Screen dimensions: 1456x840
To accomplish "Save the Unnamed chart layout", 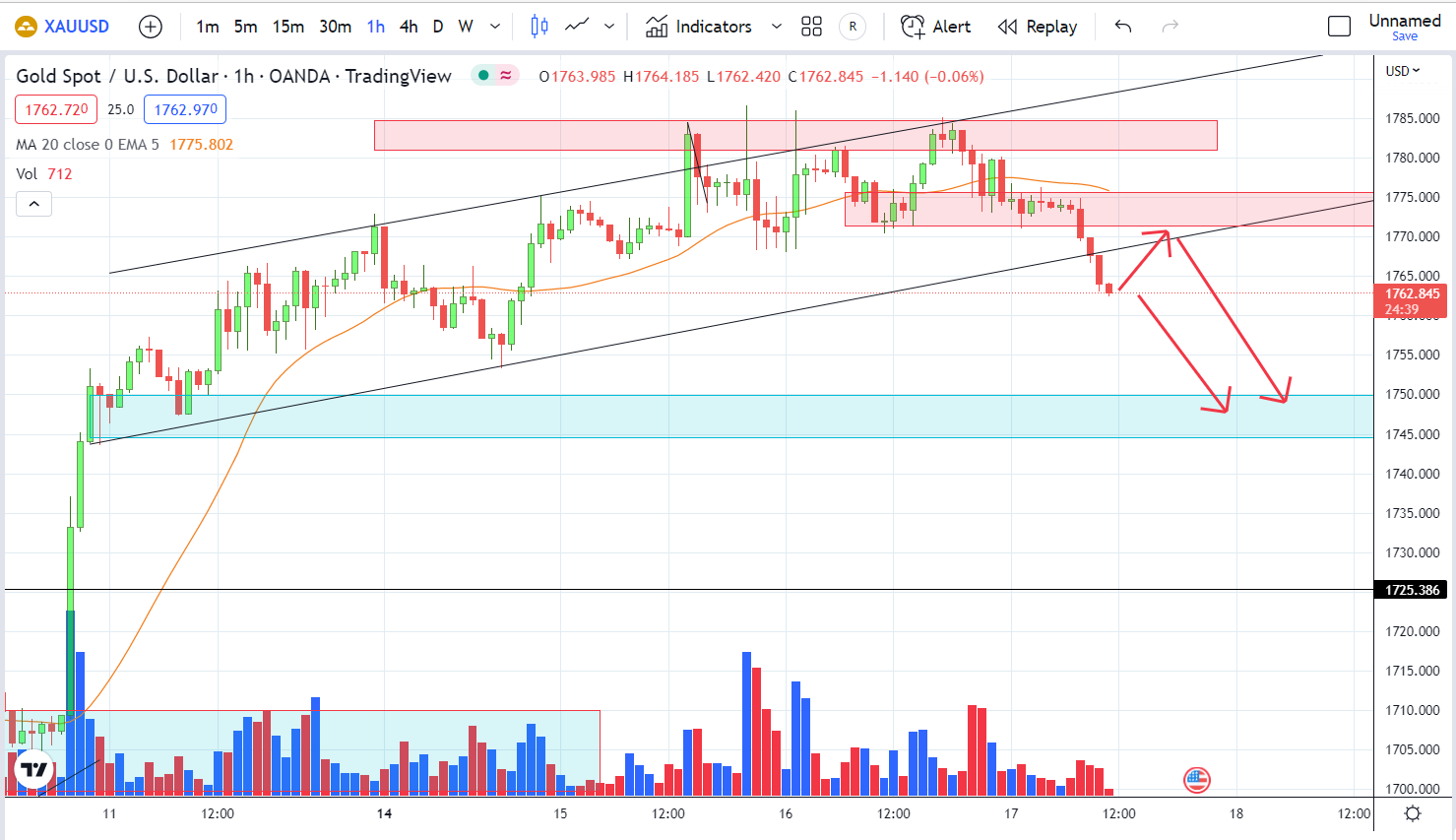I will tap(1405, 36).
